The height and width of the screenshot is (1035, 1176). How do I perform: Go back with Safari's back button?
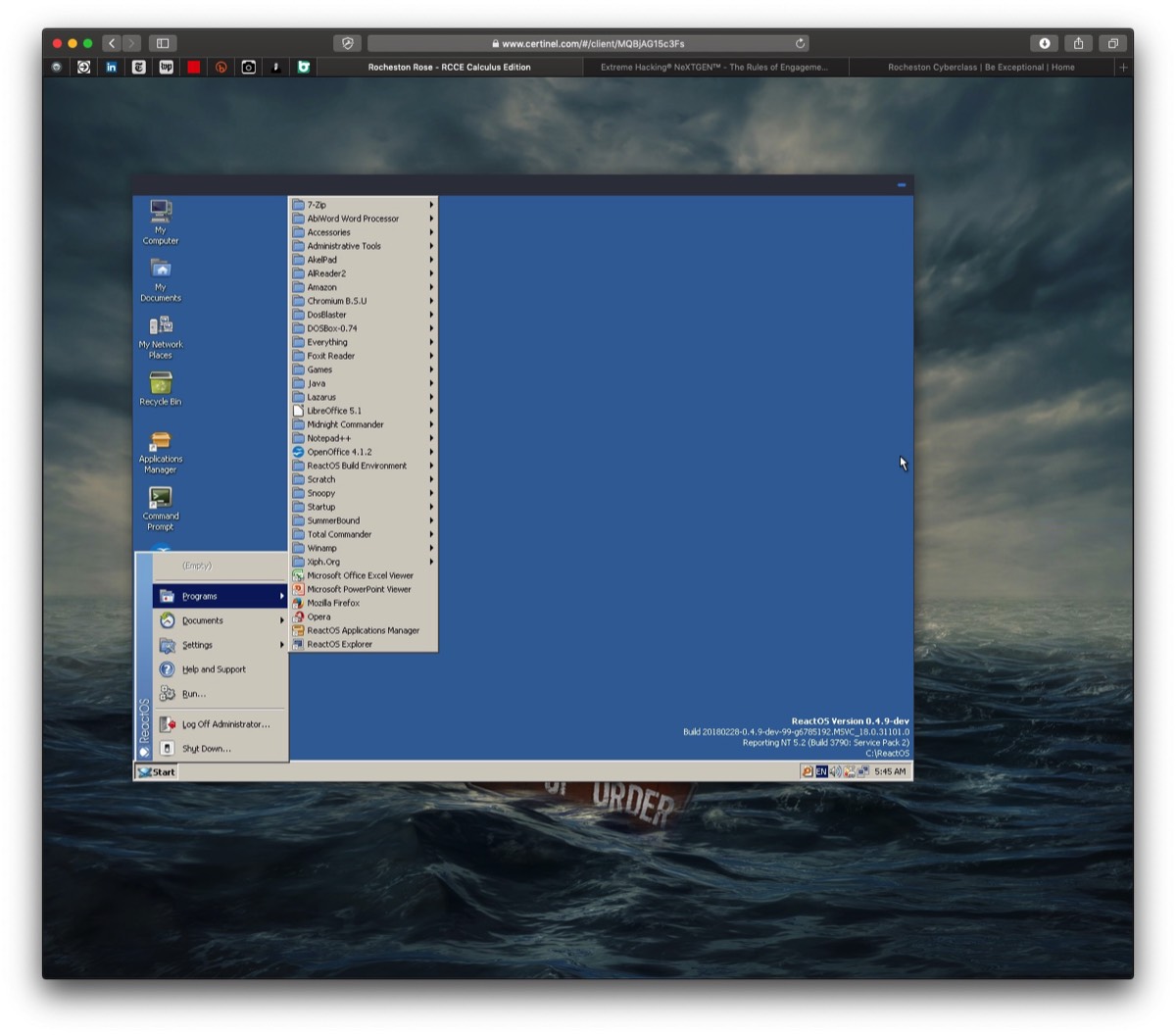(x=112, y=43)
